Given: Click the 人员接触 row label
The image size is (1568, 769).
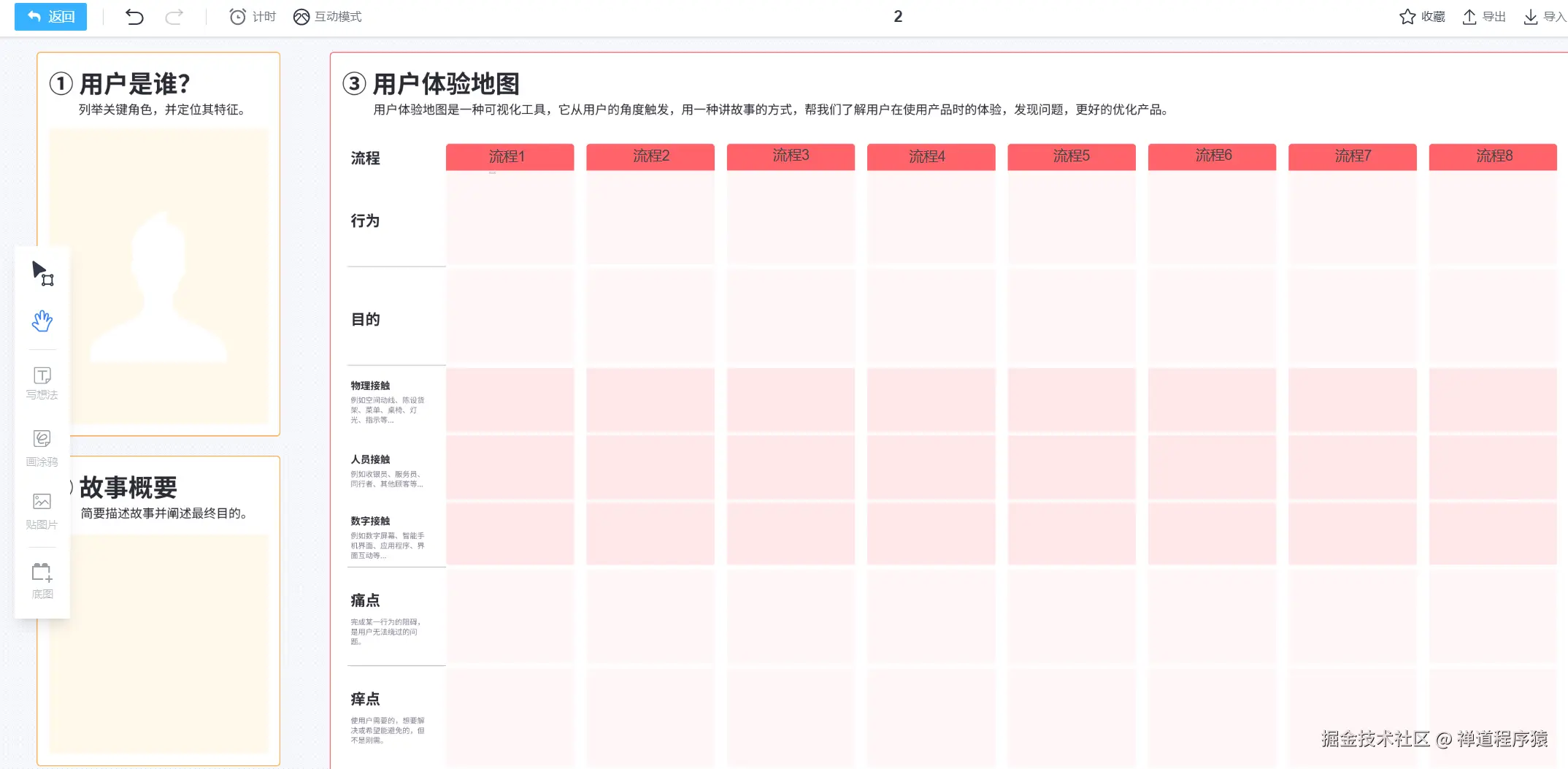Looking at the screenshot, I should [370, 459].
